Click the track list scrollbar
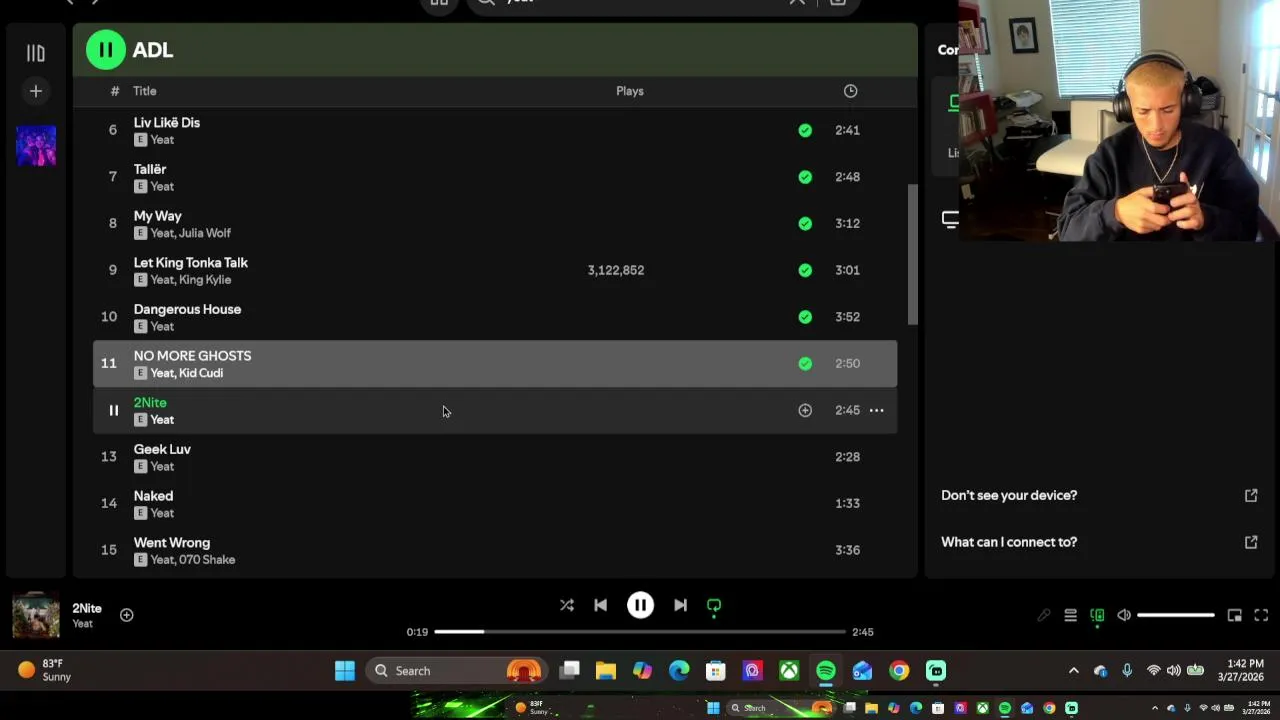The height and width of the screenshot is (720, 1280). [x=912, y=254]
